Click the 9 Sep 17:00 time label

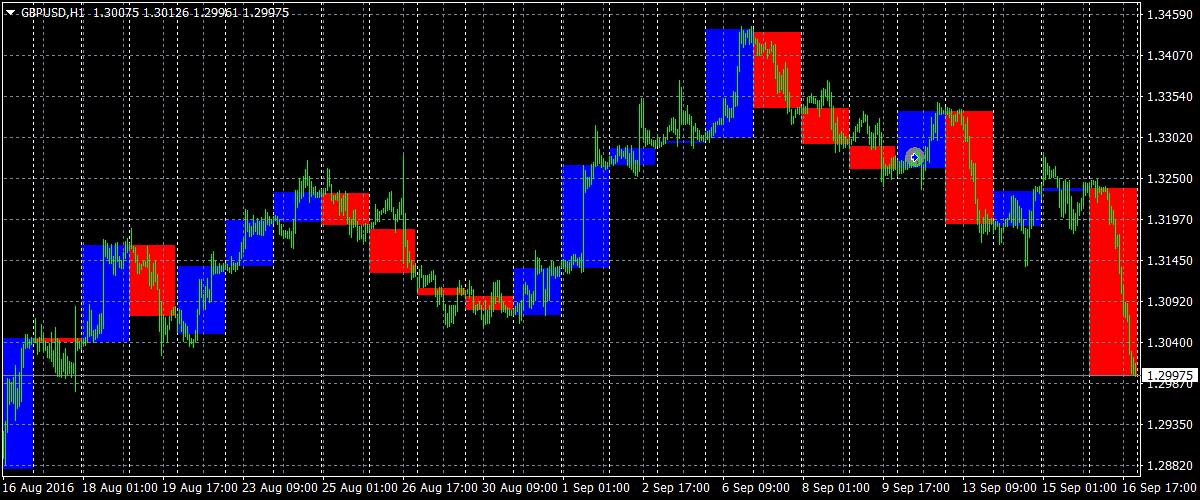pyautogui.click(x=916, y=488)
